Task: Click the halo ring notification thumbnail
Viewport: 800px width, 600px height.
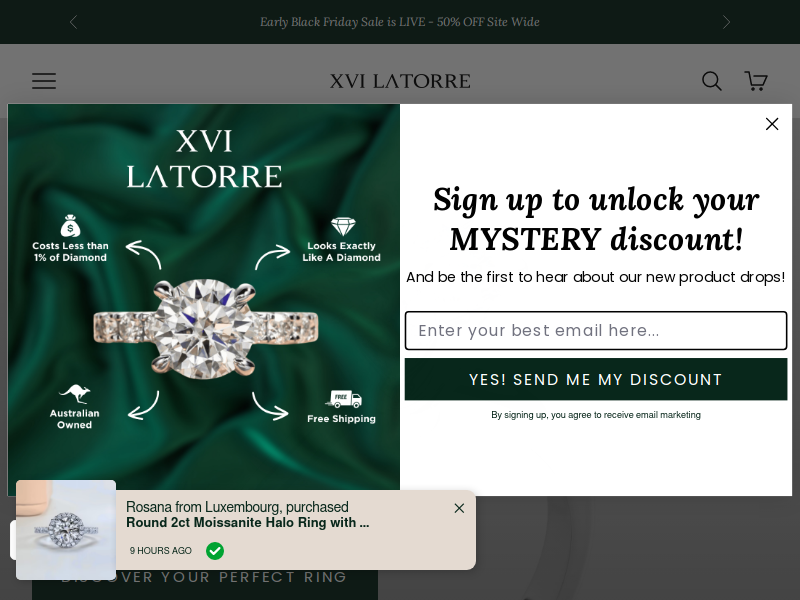Action: 66,530
